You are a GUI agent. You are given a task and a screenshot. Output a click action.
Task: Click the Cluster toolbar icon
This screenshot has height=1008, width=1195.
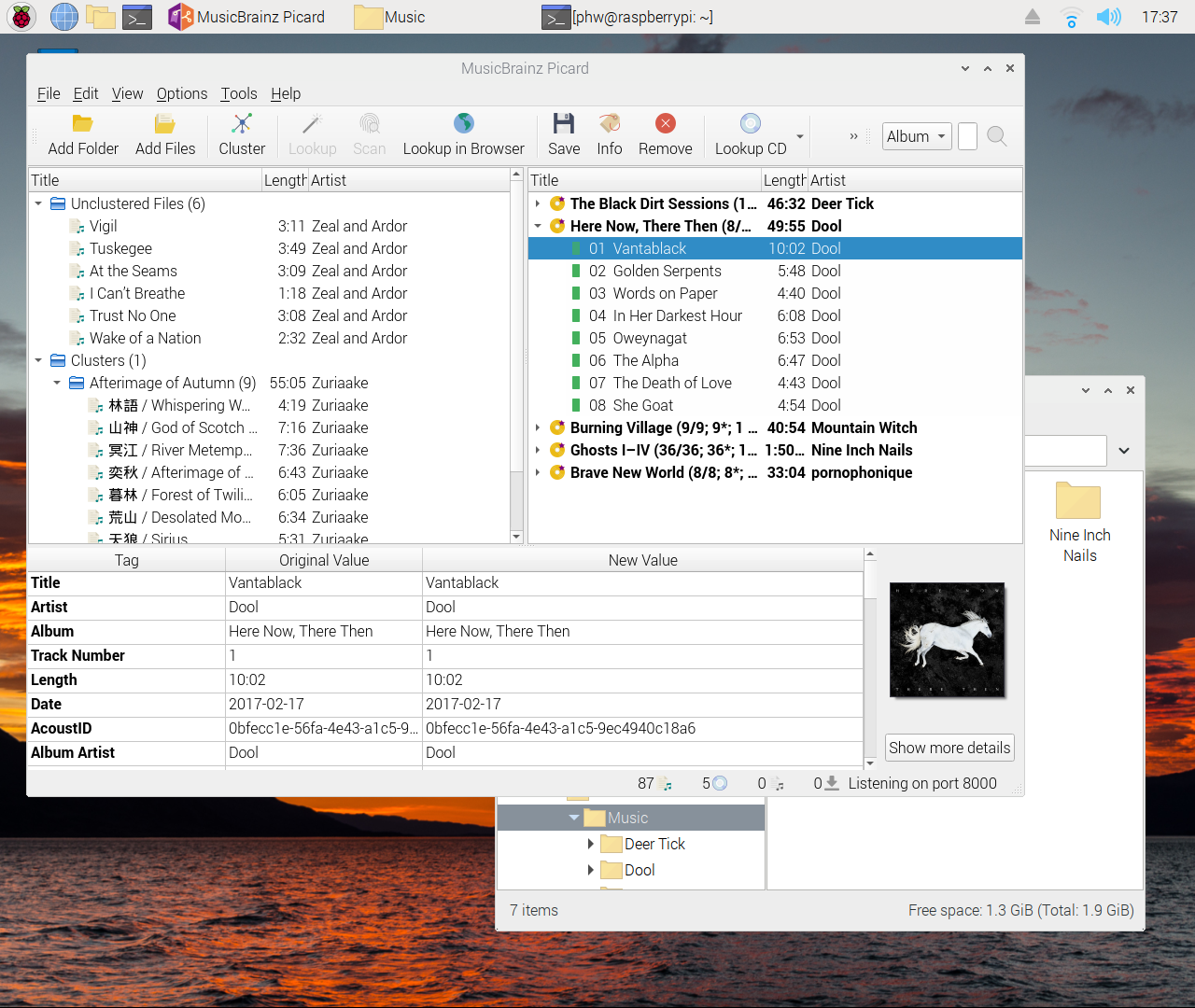click(x=242, y=123)
